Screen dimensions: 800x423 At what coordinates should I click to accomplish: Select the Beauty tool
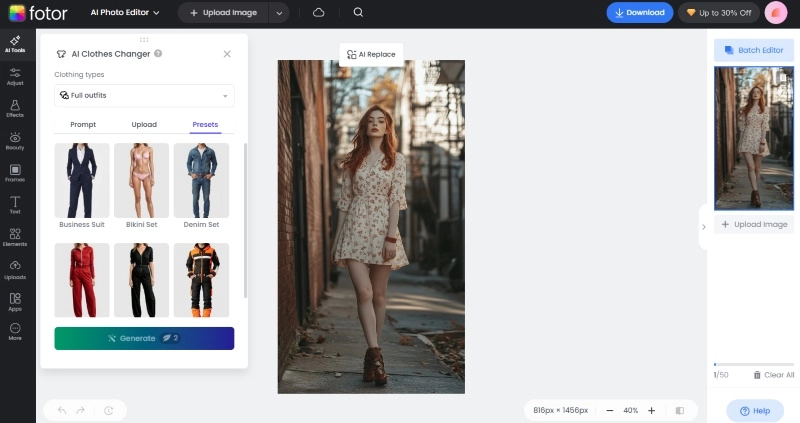click(15, 141)
